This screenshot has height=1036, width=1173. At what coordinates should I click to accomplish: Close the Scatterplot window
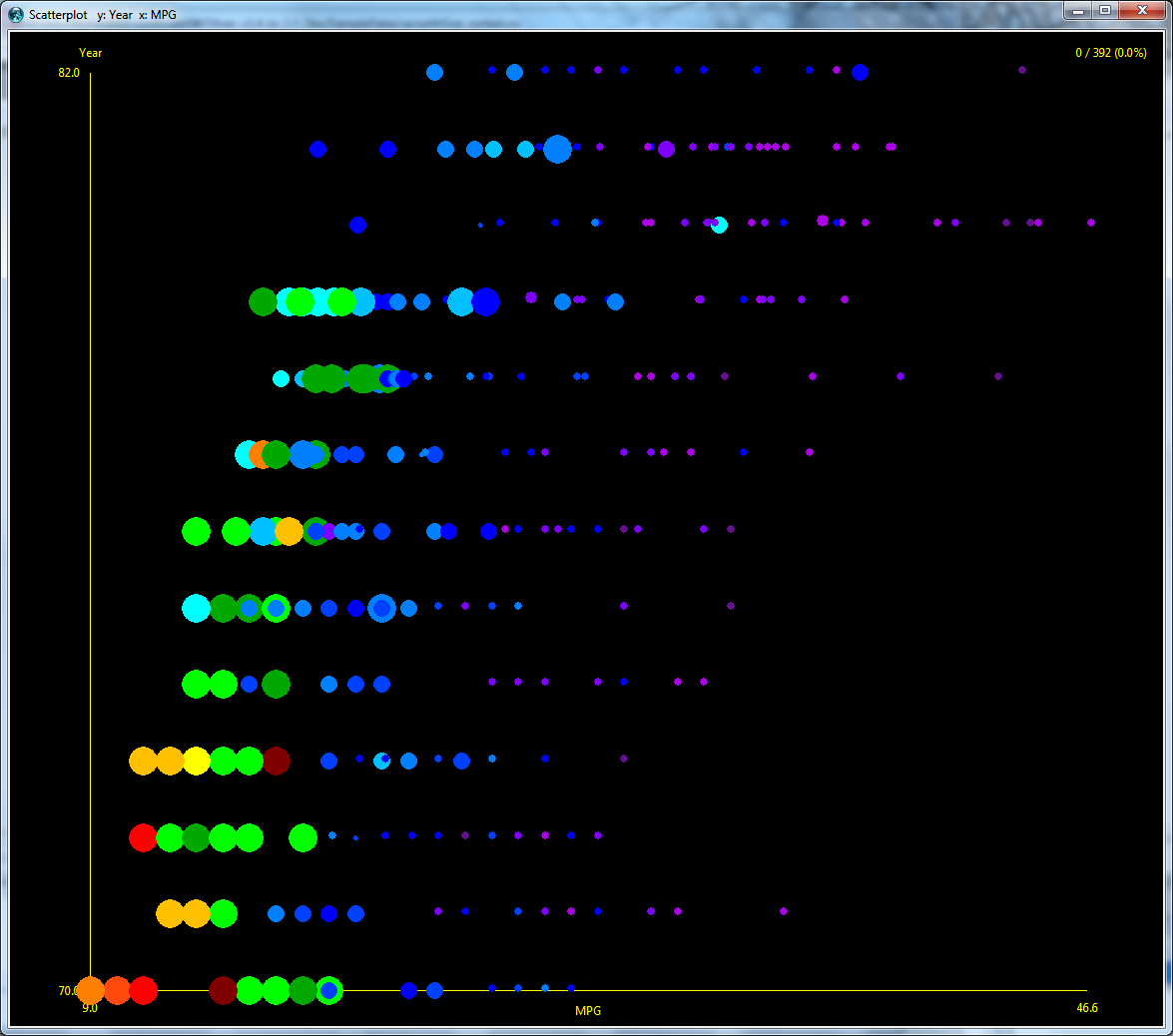point(1141,11)
